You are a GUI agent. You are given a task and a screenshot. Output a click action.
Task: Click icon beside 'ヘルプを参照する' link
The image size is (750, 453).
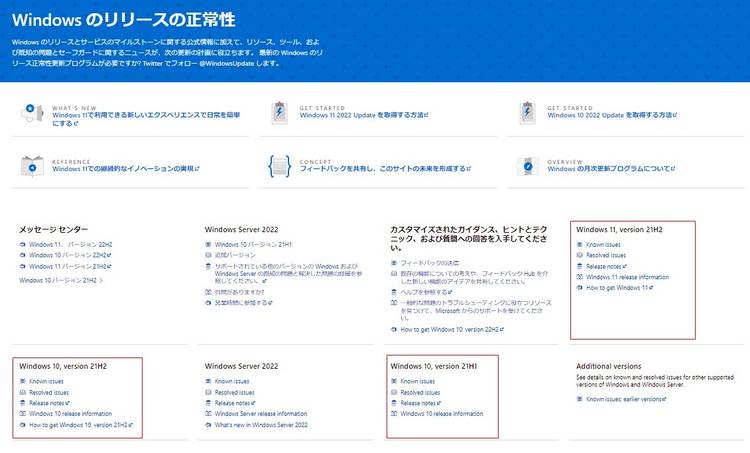[x=394, y=292]
